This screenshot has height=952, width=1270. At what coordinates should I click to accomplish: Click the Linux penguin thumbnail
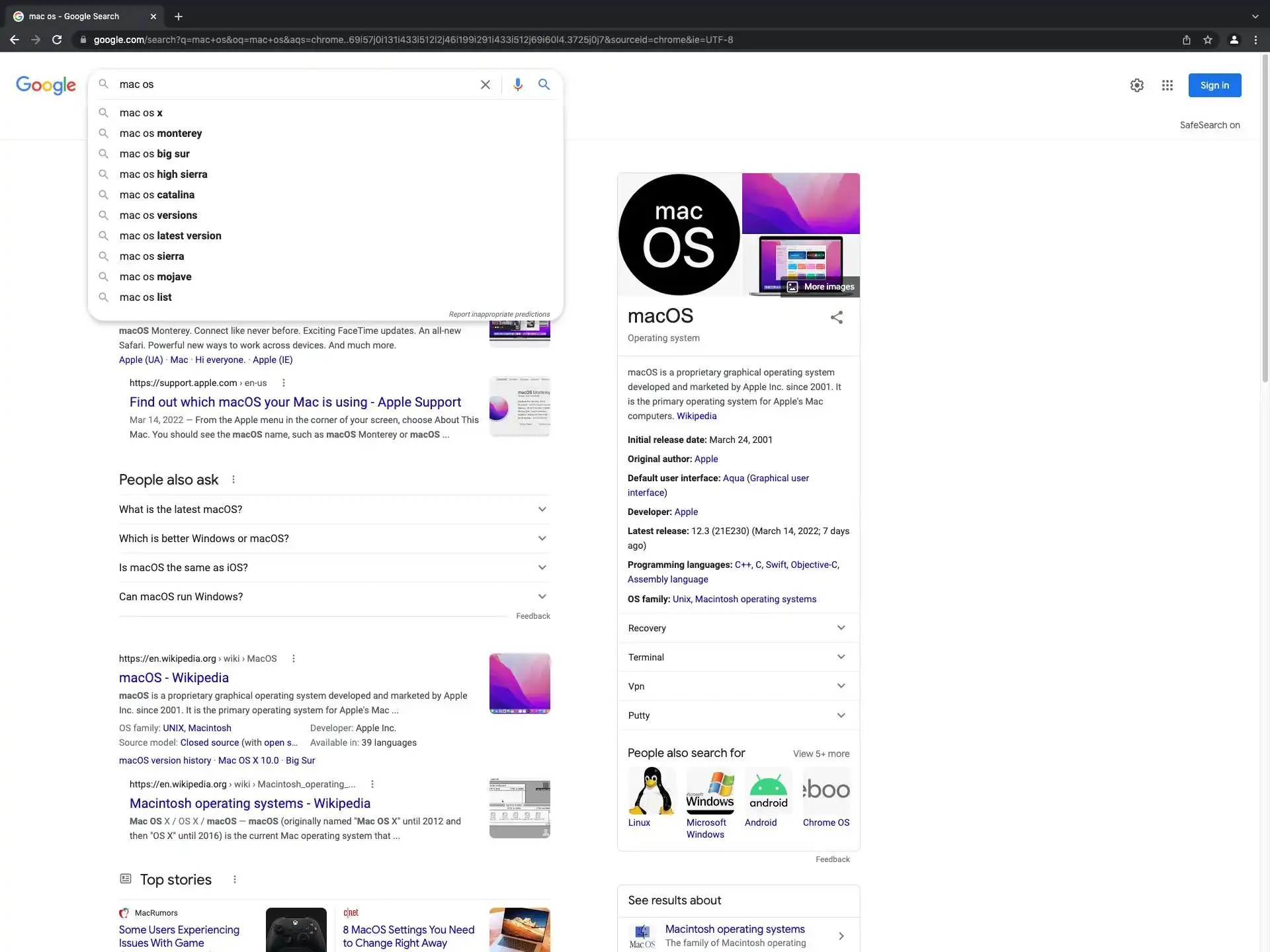click(x=651, y=791)
